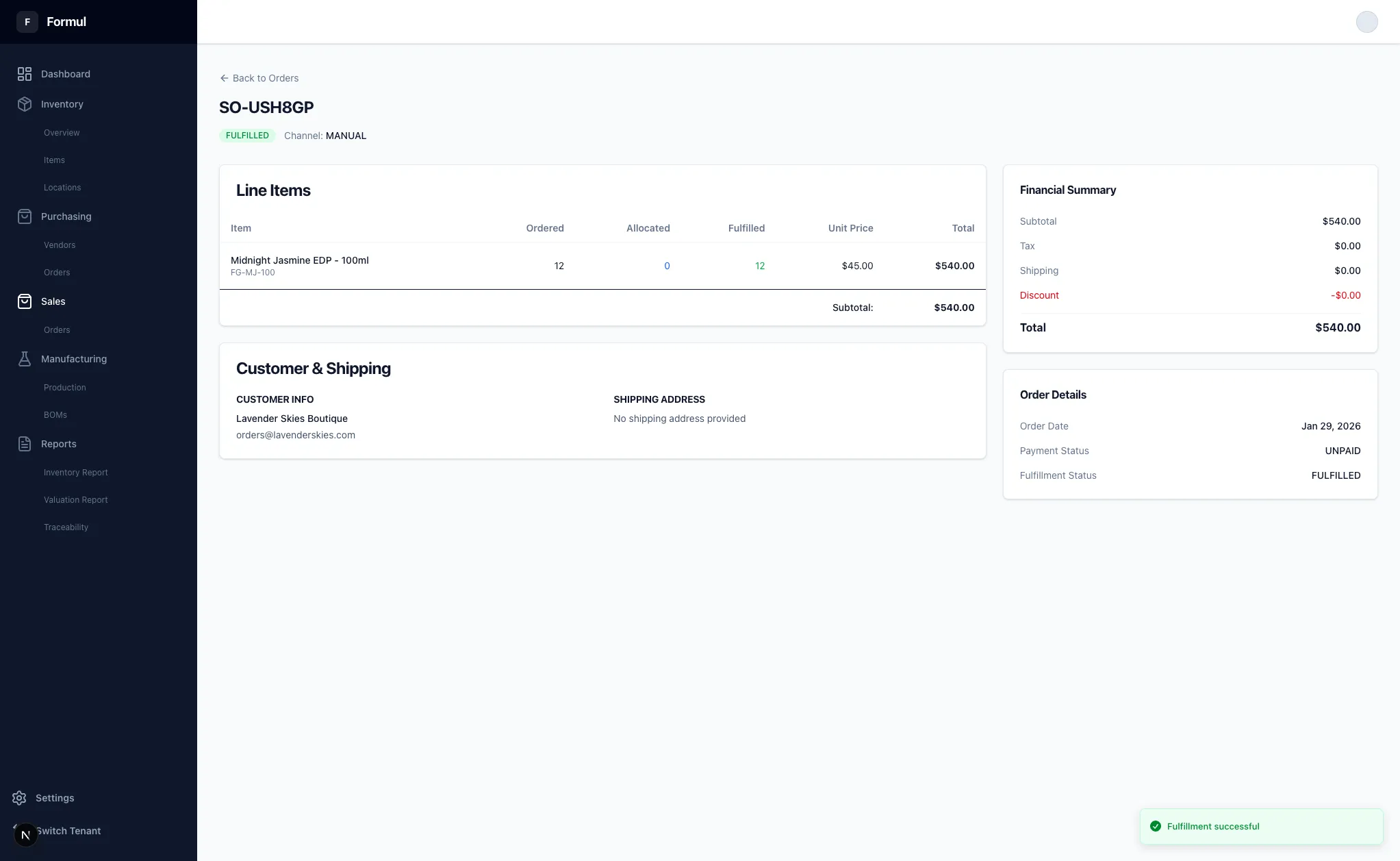This screenshot has height=861, width=1400.
Task: Open the user avatar menu
Action: pyautogui.click(x=1366, y=22)
